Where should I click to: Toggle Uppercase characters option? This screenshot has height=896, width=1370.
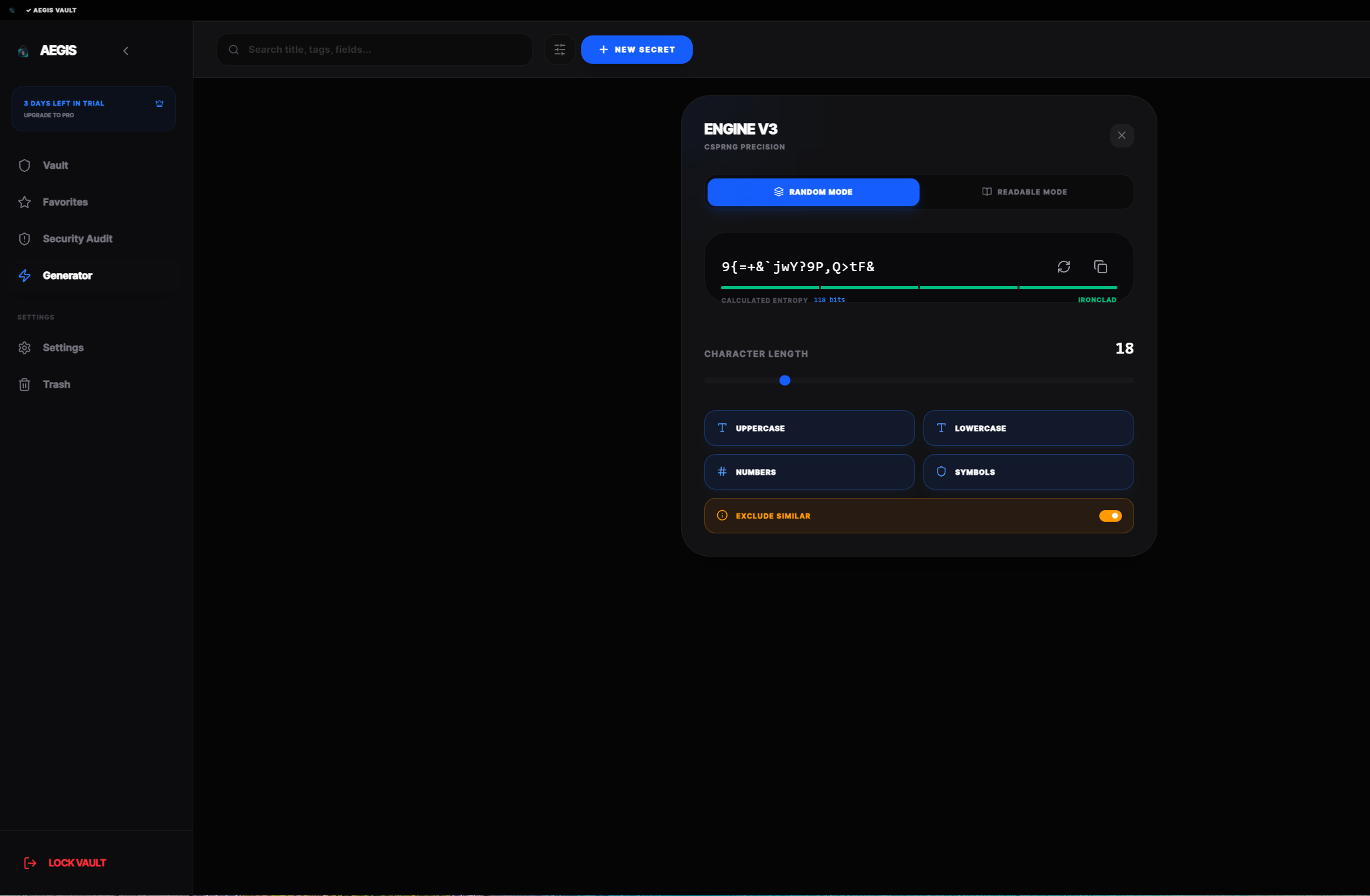coord(809,428)
